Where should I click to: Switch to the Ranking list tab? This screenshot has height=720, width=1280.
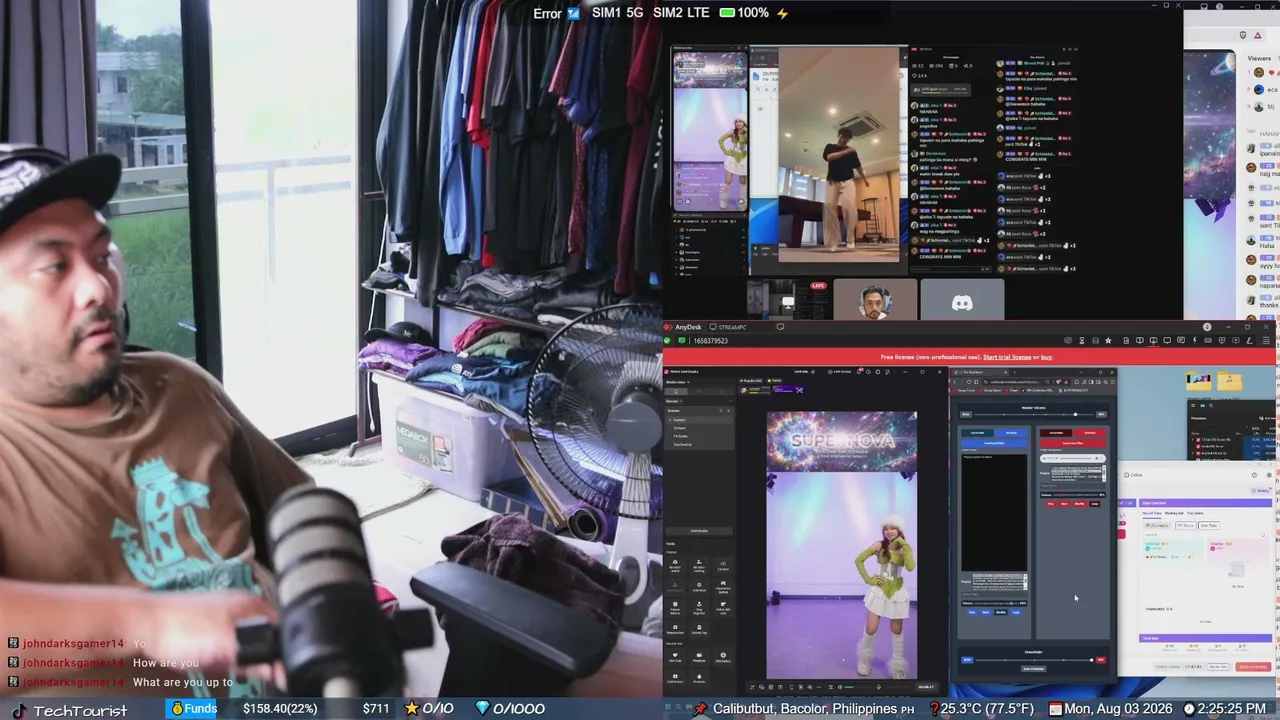[1174, 513]
